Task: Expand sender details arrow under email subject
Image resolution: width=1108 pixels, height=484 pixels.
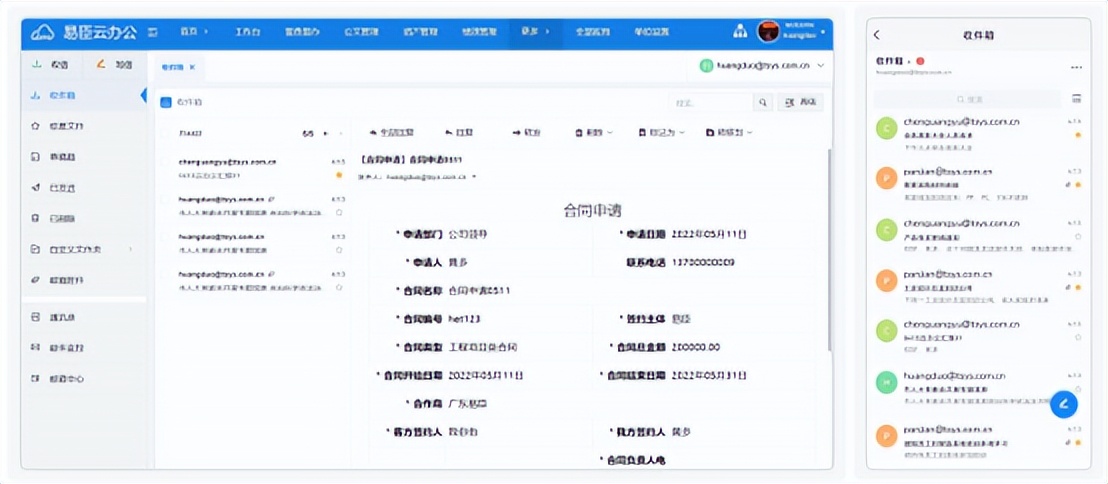Action: click(x=474, y=176)
